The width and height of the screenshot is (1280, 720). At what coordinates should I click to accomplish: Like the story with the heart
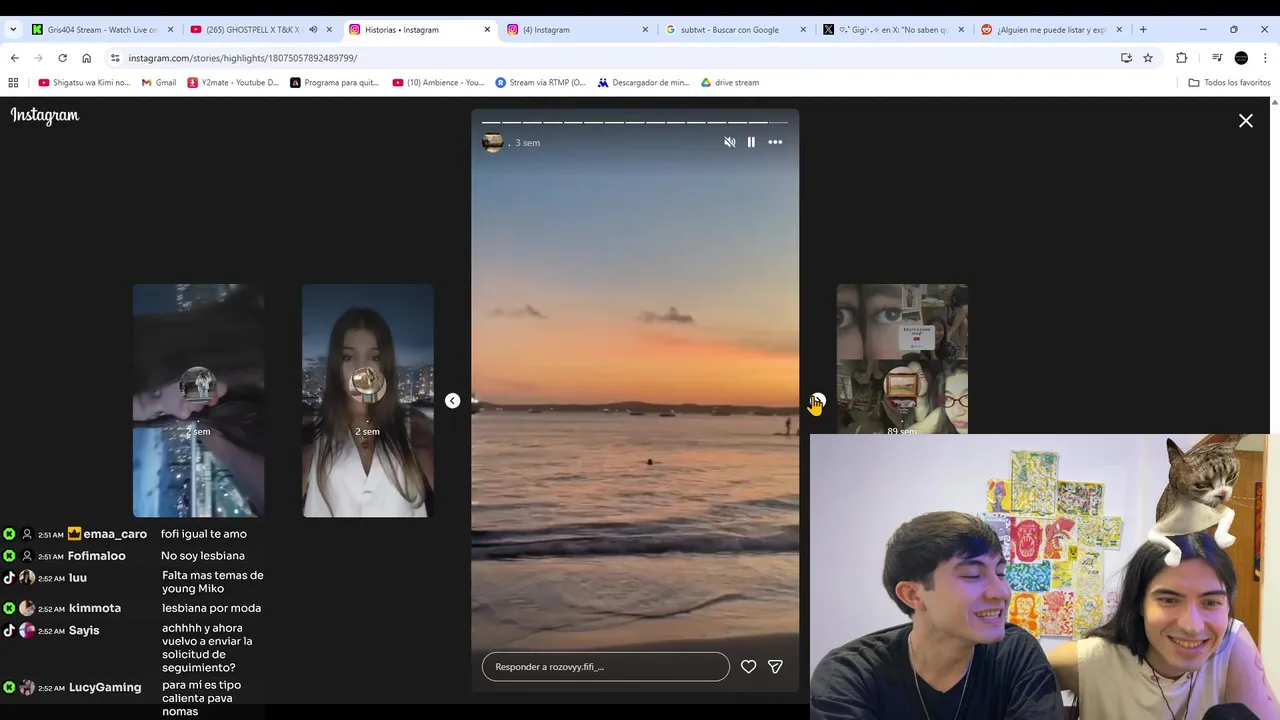point(748,667)
